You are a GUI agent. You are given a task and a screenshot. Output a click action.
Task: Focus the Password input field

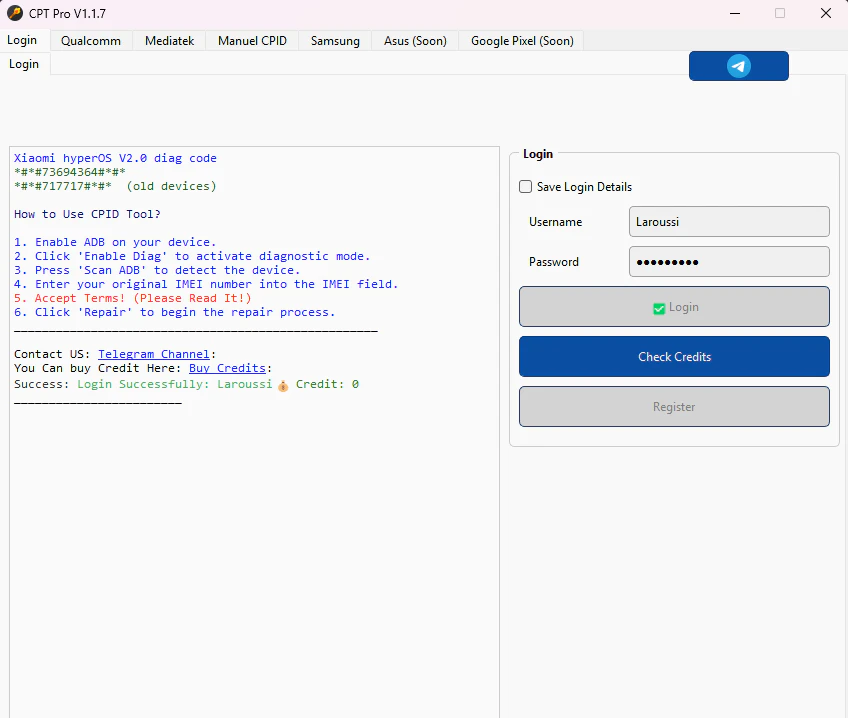click(729, 262)
